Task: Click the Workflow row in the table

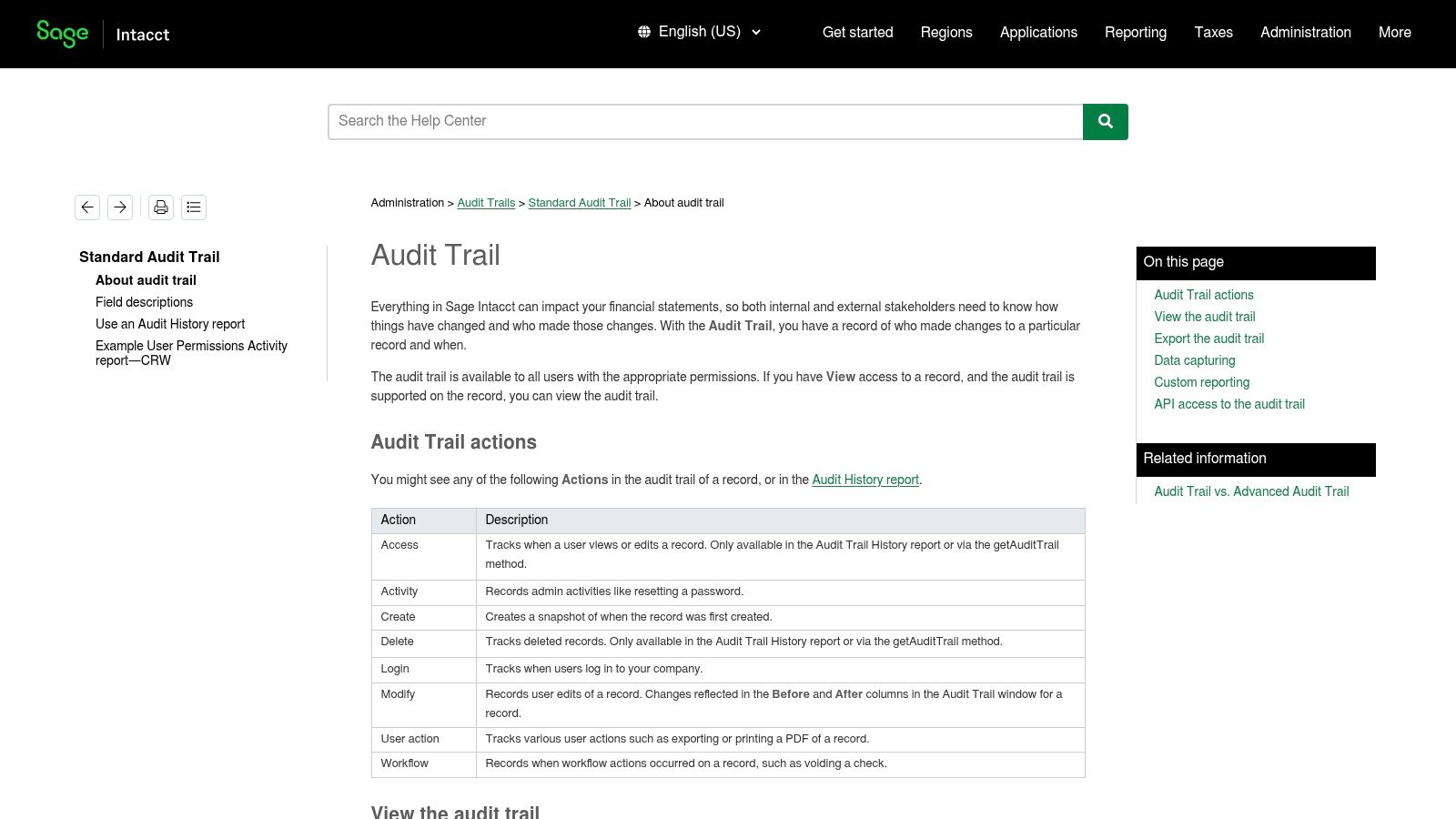Action: [728, 764]
